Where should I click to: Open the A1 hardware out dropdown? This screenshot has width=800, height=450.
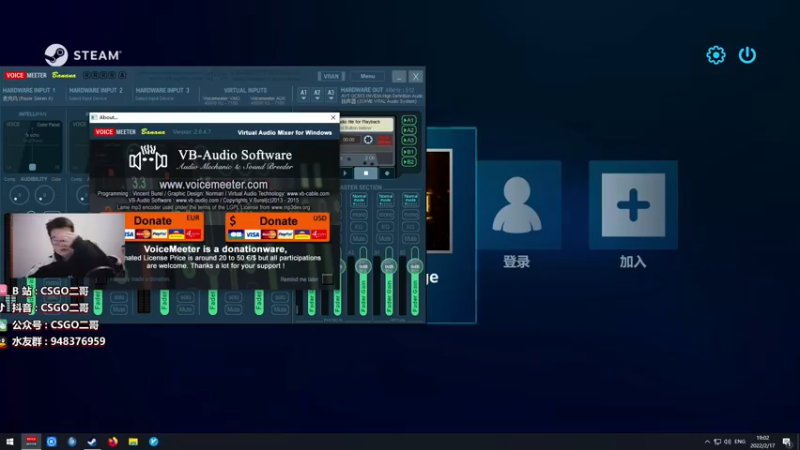(x=303, y=94)
